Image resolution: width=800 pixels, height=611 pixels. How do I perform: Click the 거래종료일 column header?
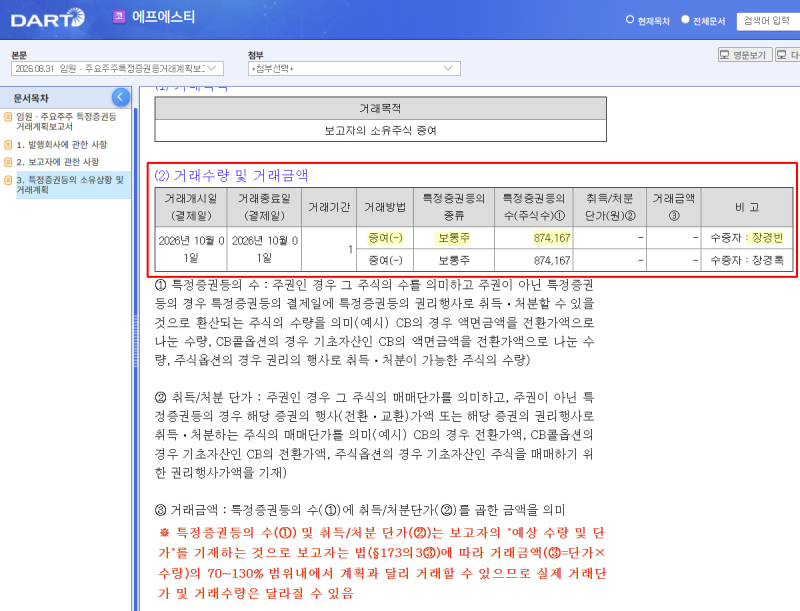264,207
